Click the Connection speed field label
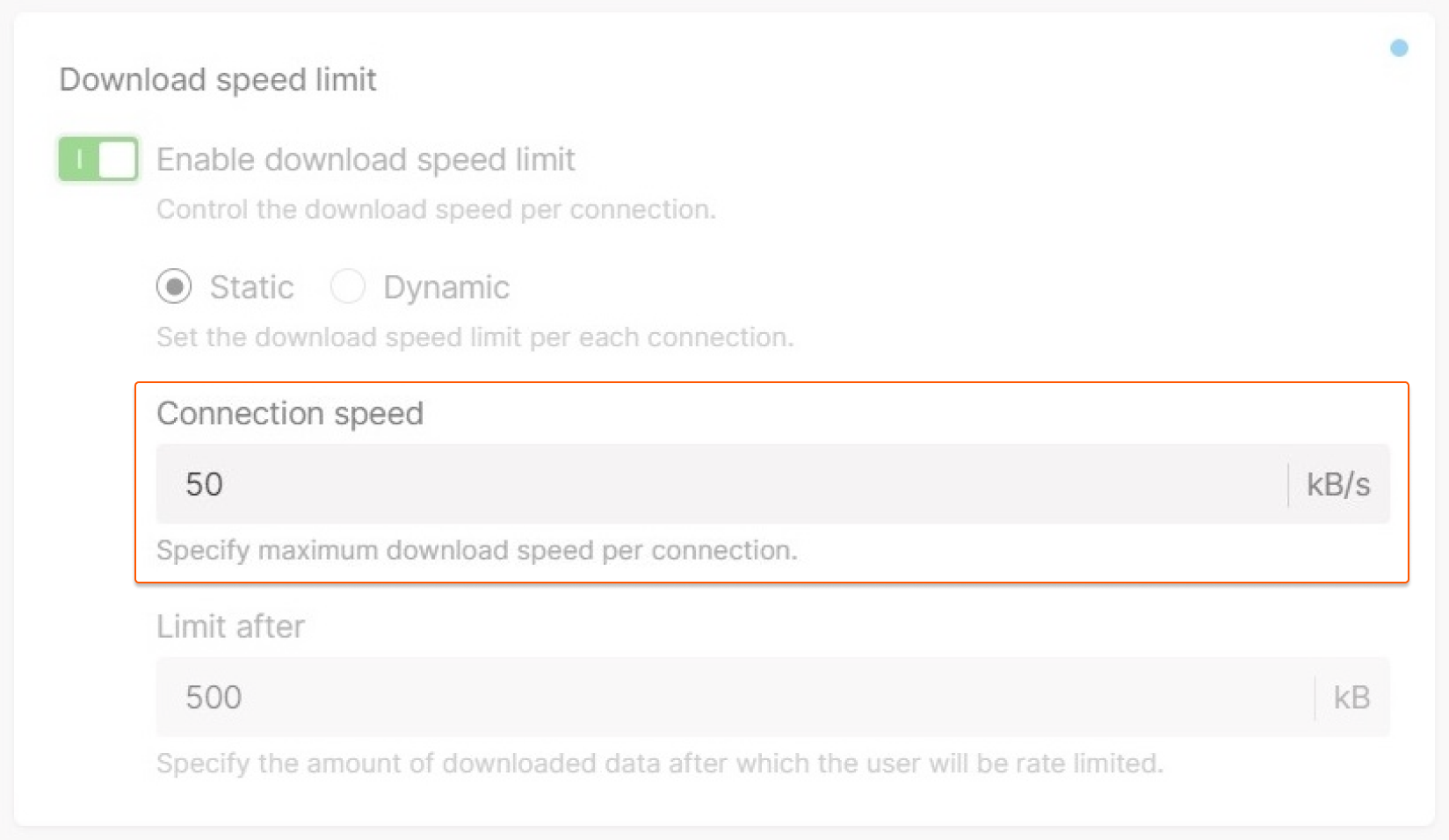The width and height of the screenshot is (1449, 840). (x=290, y=413)
